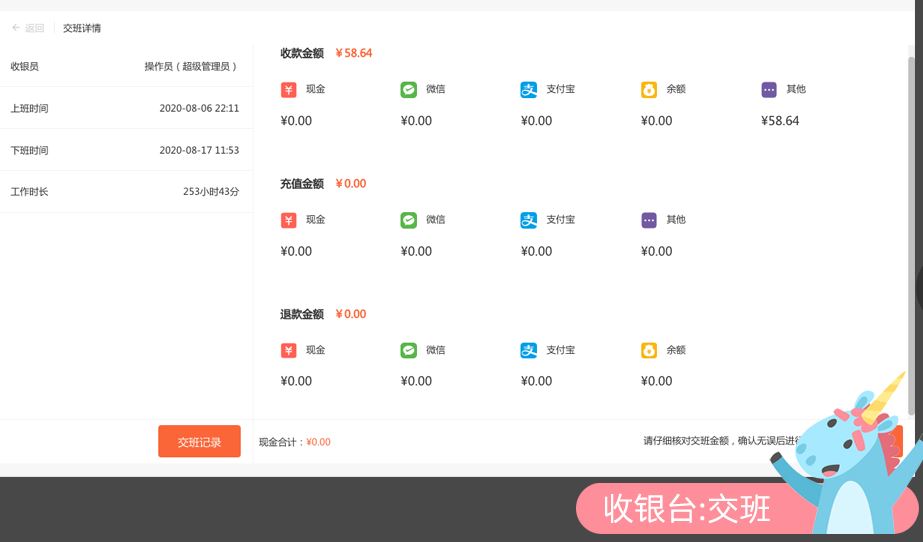The image size is (923, 542).
Task: Click the cash icon under 收款金额
Action: (x=289, y=90)
